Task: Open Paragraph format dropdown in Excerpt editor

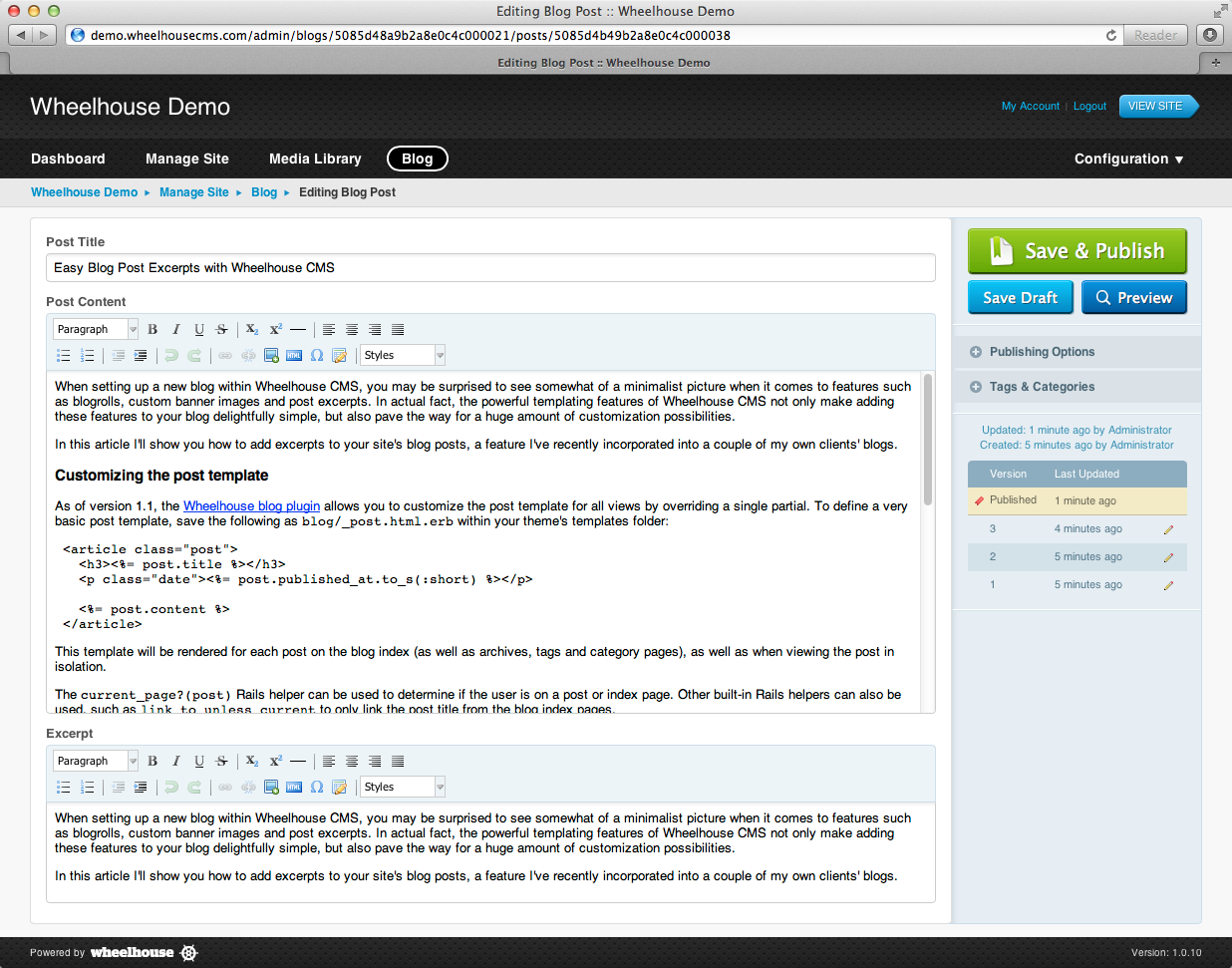Action: click(96, 761)
